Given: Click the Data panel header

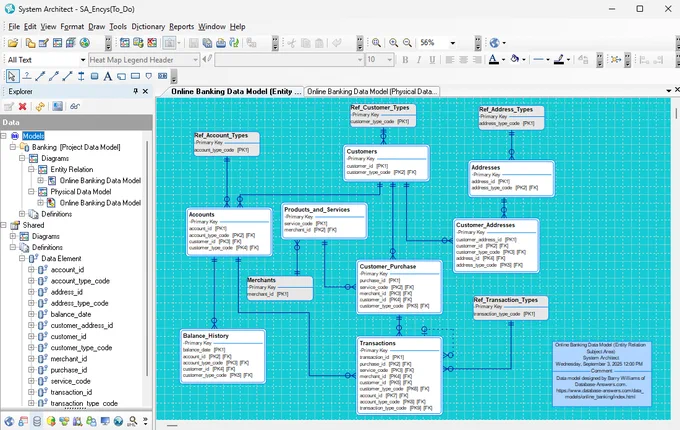Looking at the screenshot, I should [x=76, y=122].
